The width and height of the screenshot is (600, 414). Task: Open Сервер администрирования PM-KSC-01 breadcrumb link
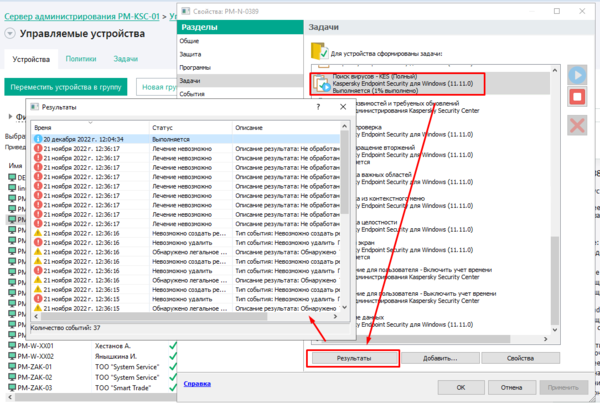(x=82, y=16)
